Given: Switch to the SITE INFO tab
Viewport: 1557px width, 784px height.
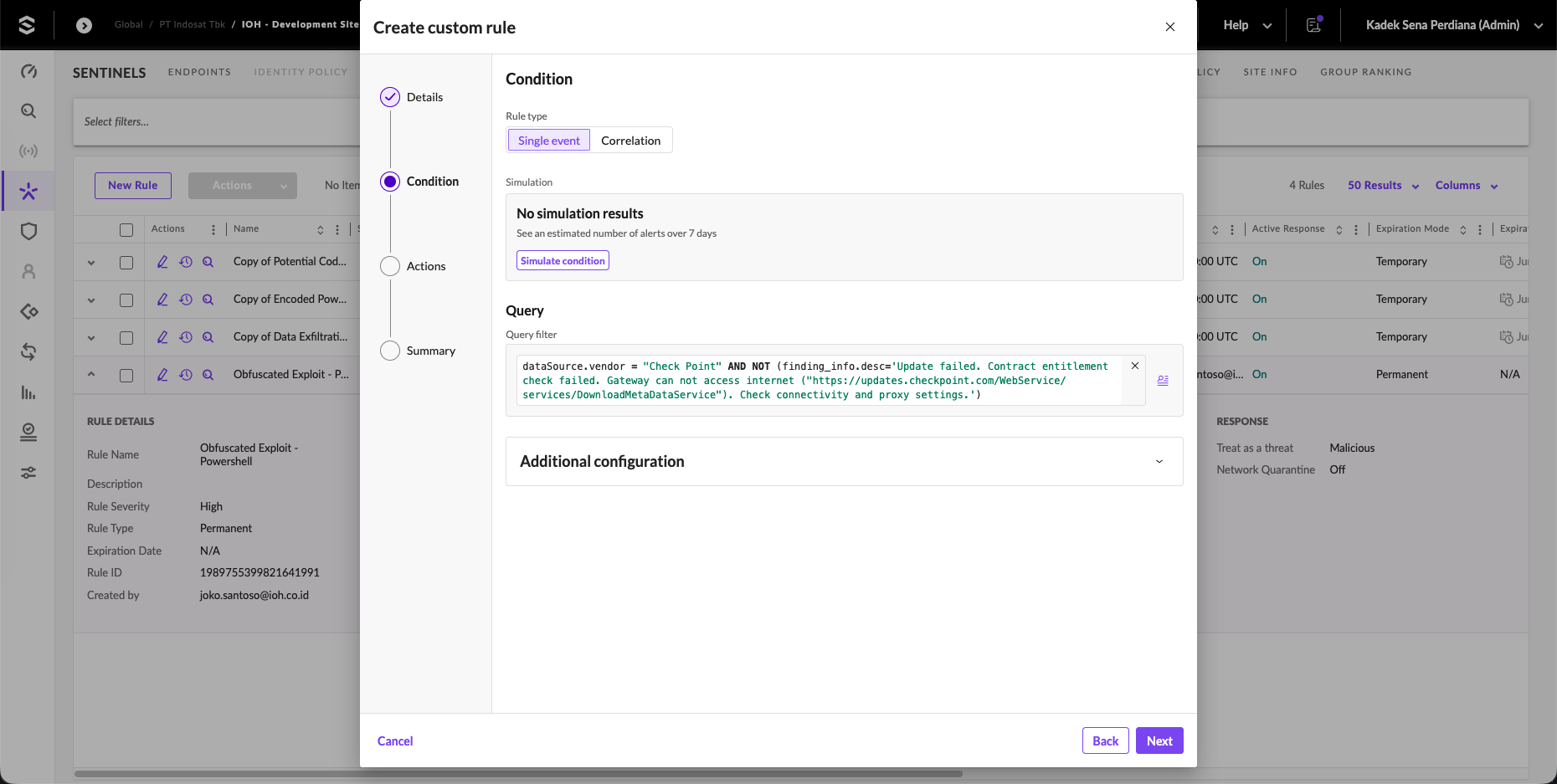Looking at the screenshot, I should click(x=1270, y=72).
